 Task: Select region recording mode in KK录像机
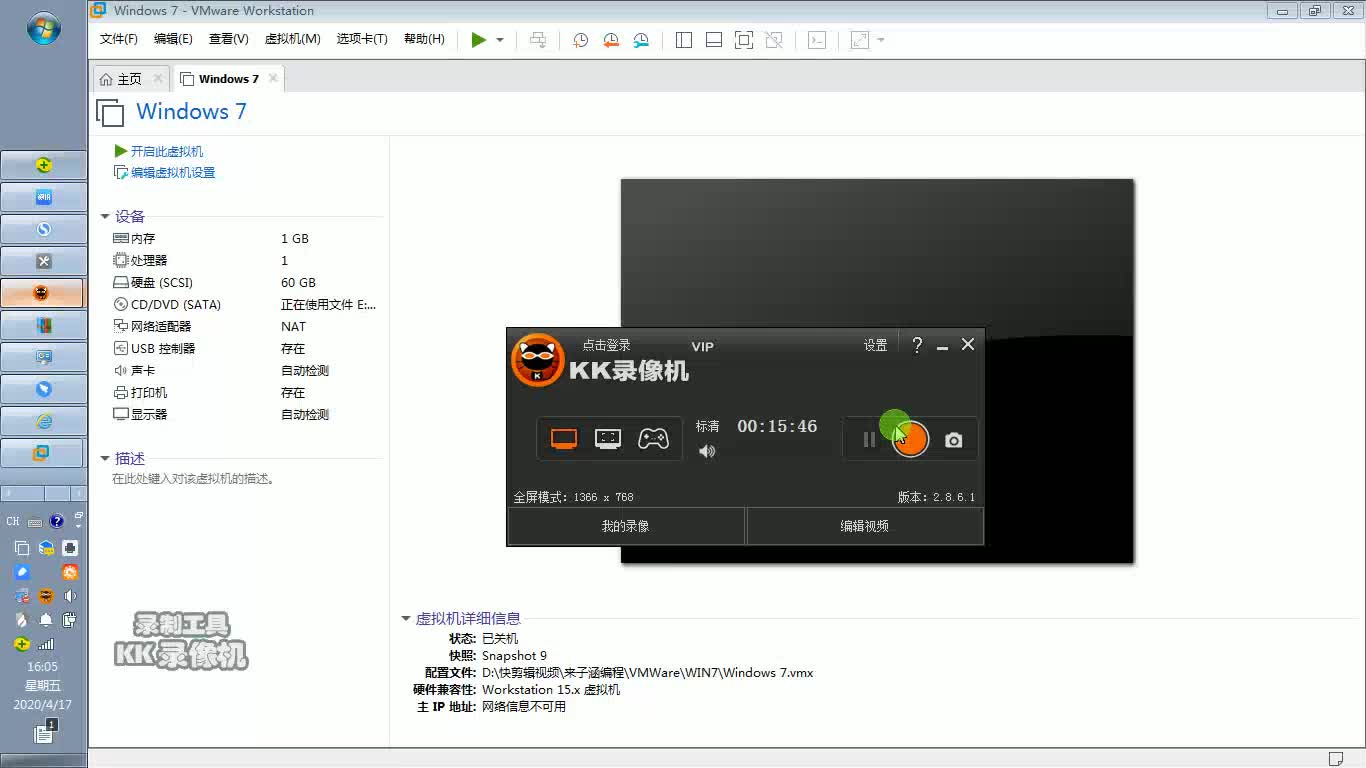pos(608,439)
